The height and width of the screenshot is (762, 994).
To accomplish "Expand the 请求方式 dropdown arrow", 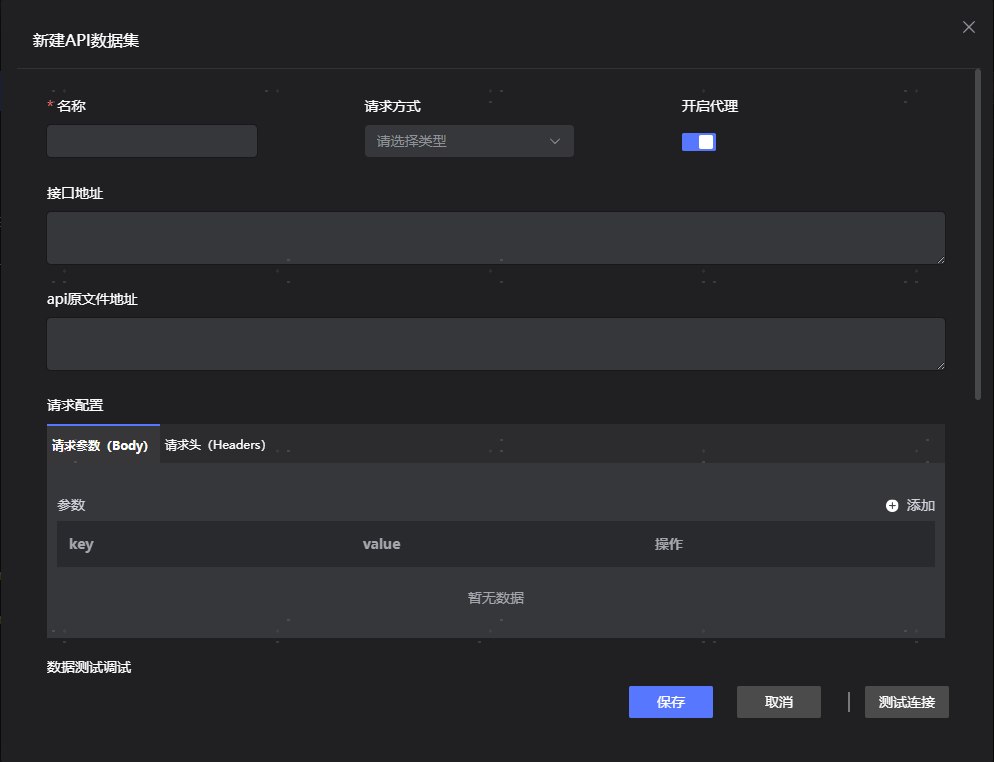I will tap(555, 141).
